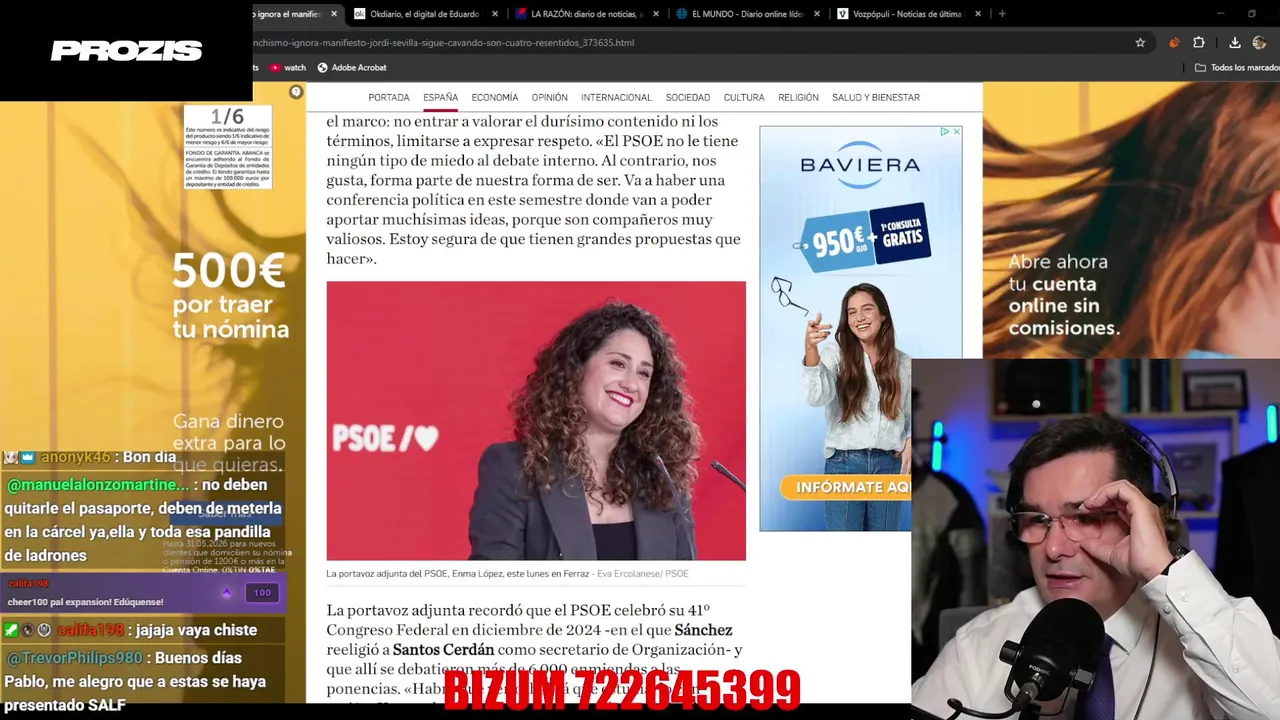Viewport: 1280px width, 720px height.
Task: Go to the RELIGIÓN section
Action: (x=798, y=97)
